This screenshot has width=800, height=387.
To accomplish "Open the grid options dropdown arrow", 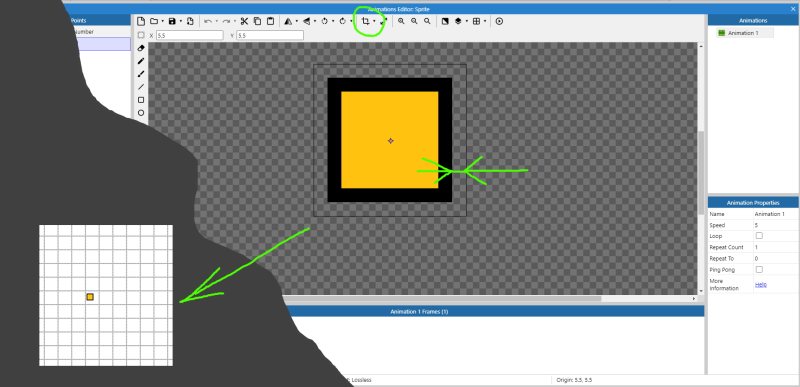I will (485, 21).
